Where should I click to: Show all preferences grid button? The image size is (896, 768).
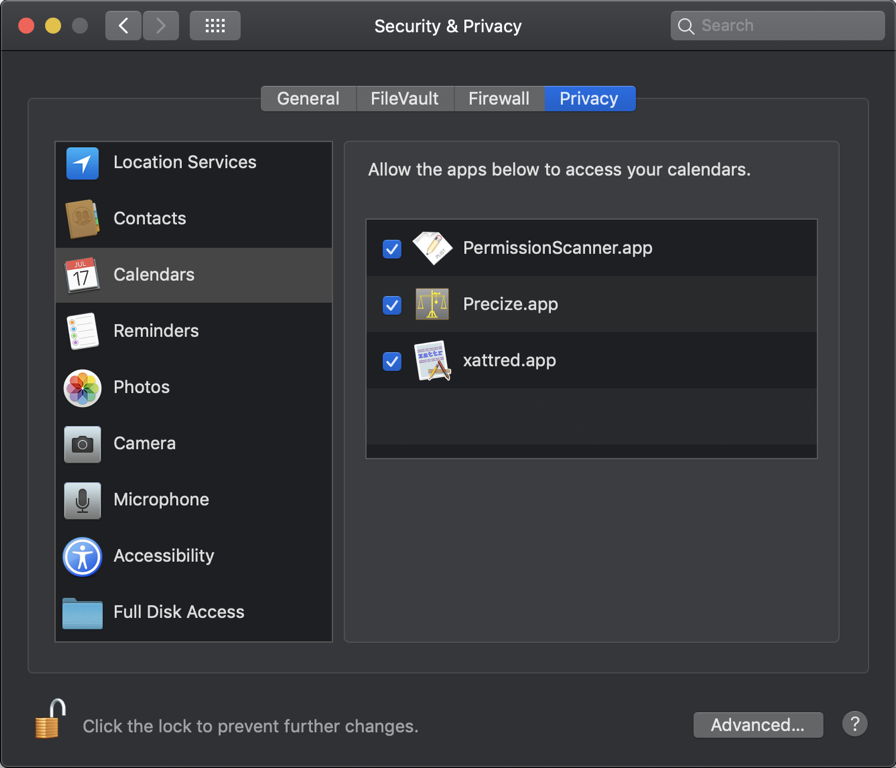[x=215, y=26]
